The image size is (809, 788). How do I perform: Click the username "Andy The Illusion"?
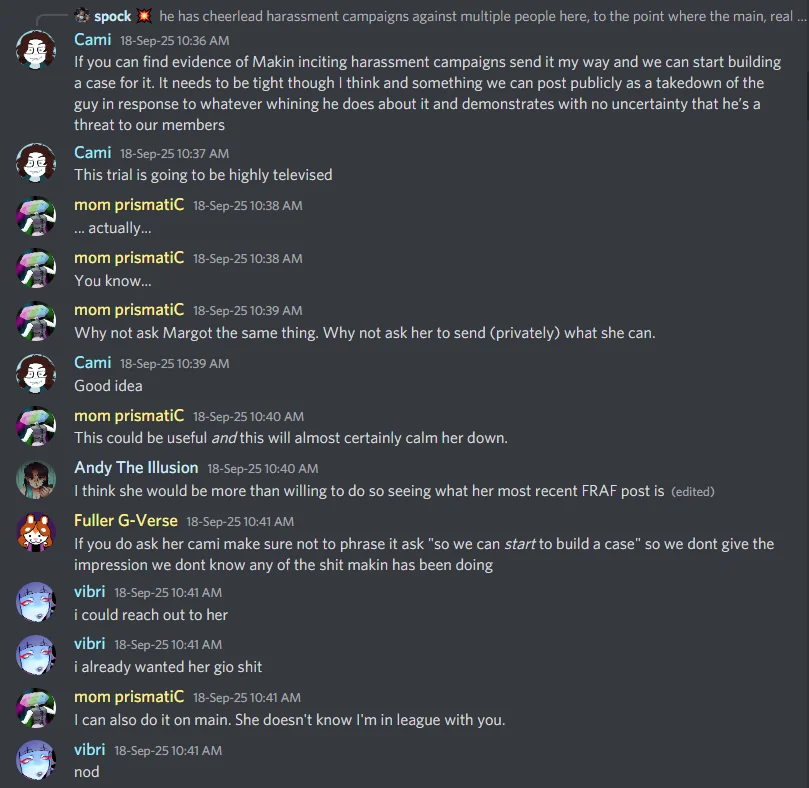pyautogui.click(x=136, y=468)
